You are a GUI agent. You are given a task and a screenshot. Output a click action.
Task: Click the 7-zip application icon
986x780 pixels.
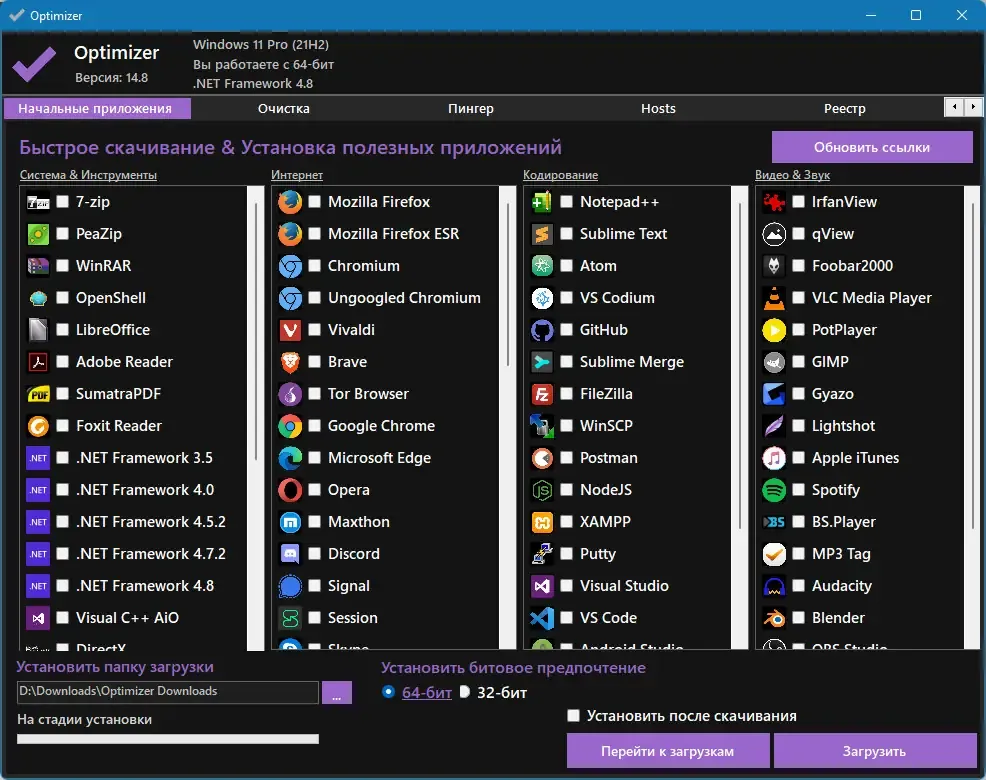tap(38, 203)
